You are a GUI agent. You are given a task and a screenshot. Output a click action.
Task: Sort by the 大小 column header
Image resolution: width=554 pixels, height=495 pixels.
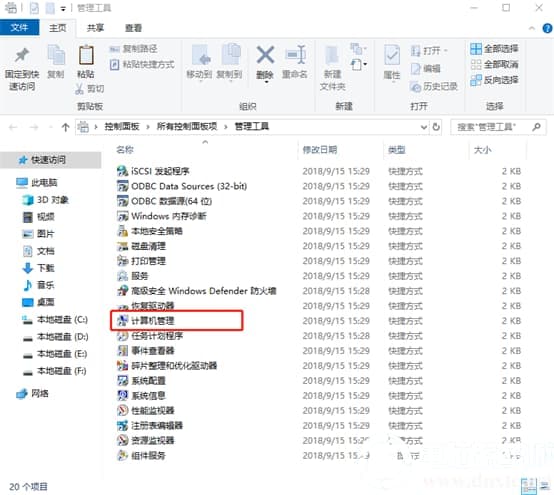click(482, 150)
